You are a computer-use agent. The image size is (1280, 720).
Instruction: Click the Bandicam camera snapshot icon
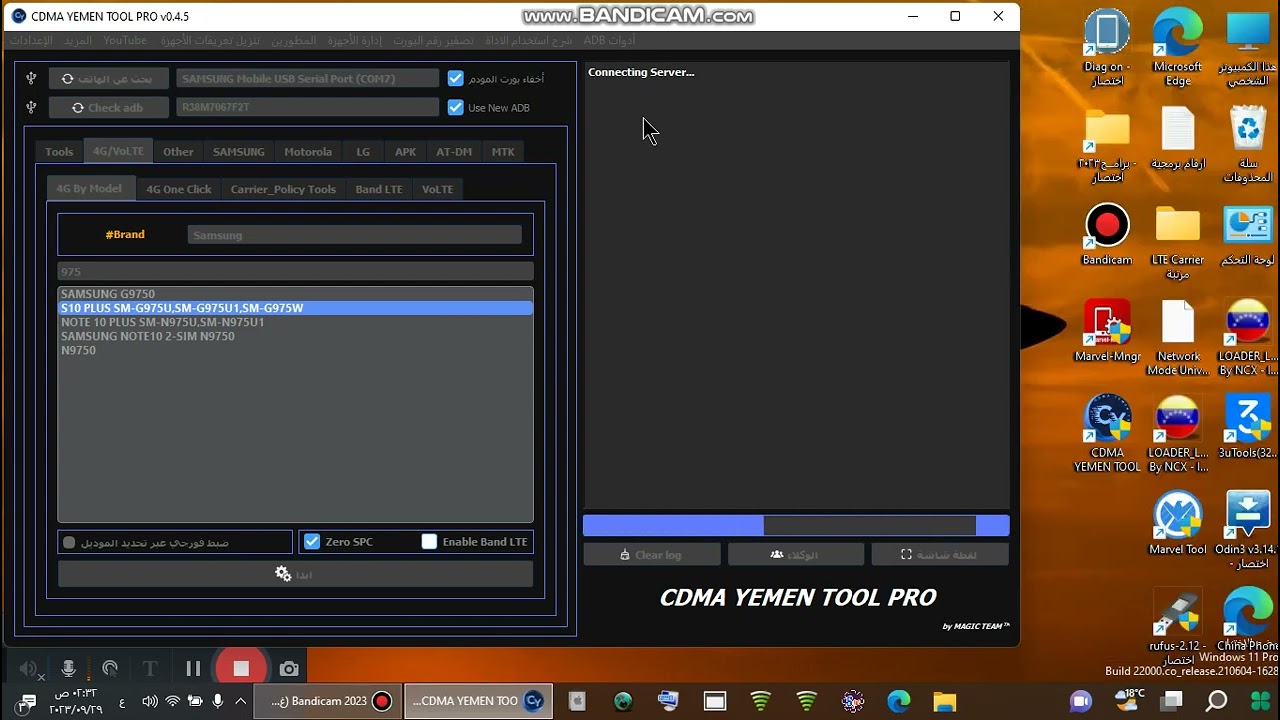click(289, 669)
